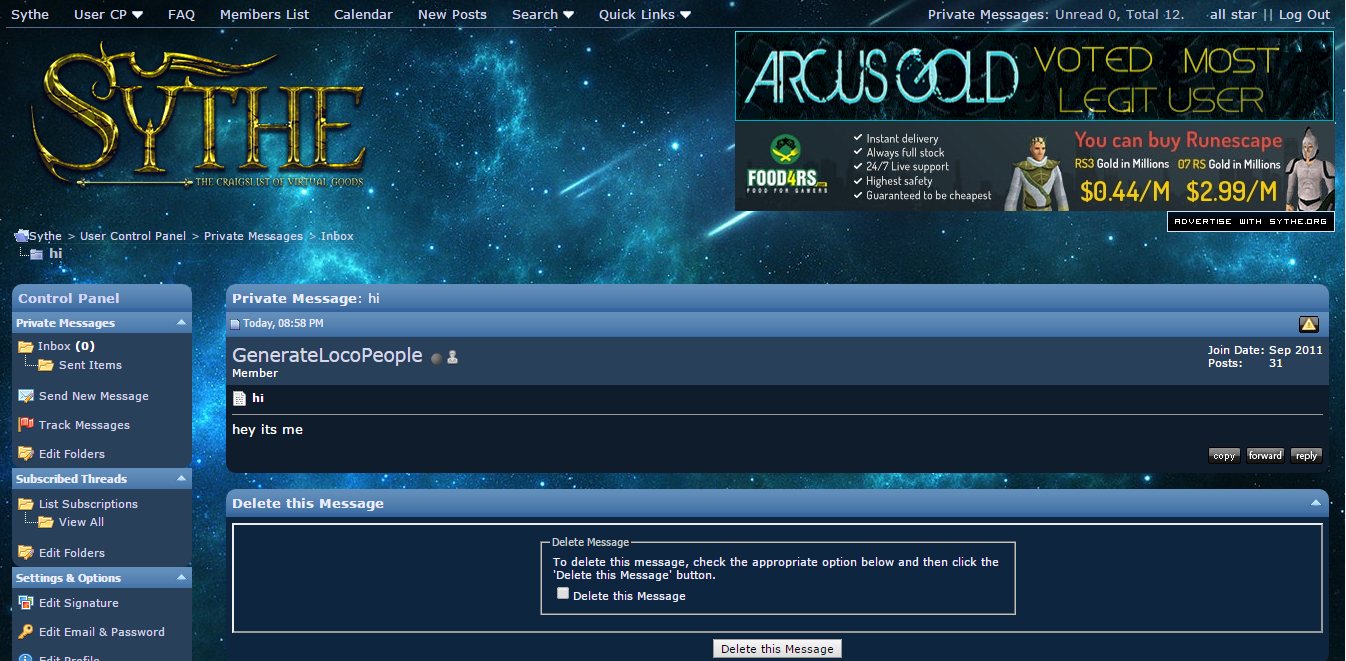Go to Inbox breadcrumb link

(x=337, y=236)
